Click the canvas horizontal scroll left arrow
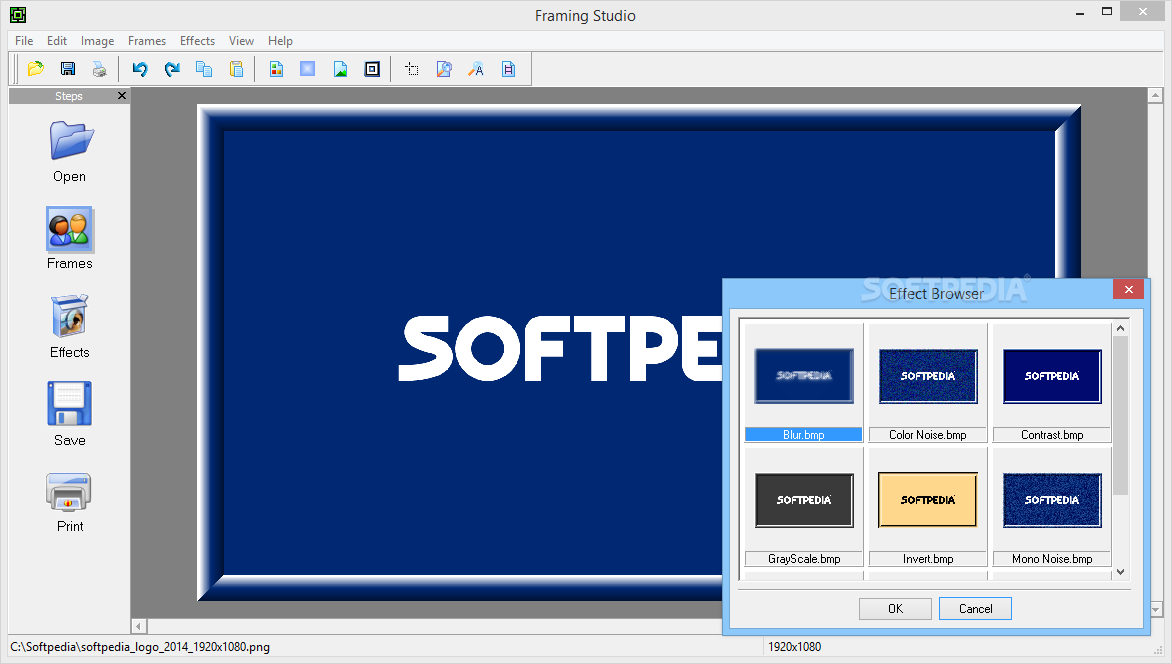This screenshot has width=1172, height=664. click(139, 626)
